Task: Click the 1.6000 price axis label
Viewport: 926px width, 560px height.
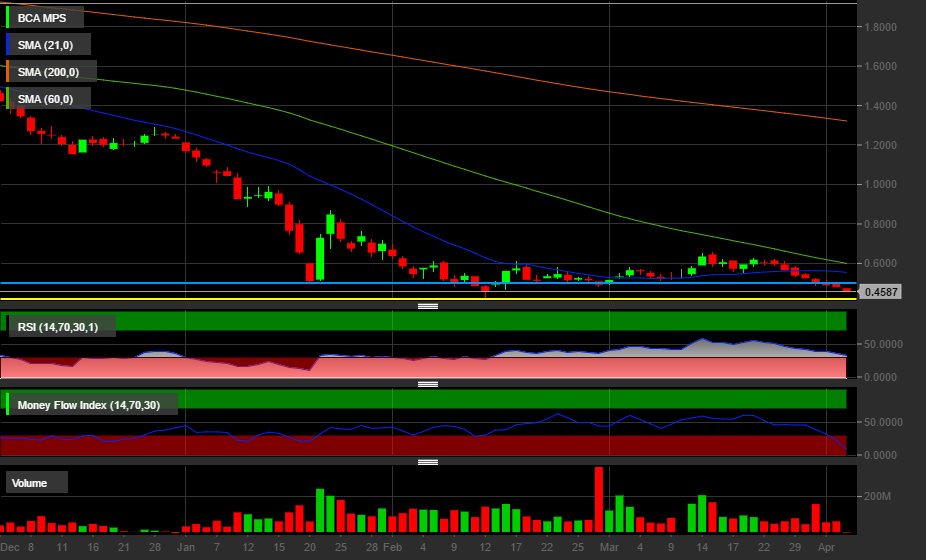Action: 881,66
